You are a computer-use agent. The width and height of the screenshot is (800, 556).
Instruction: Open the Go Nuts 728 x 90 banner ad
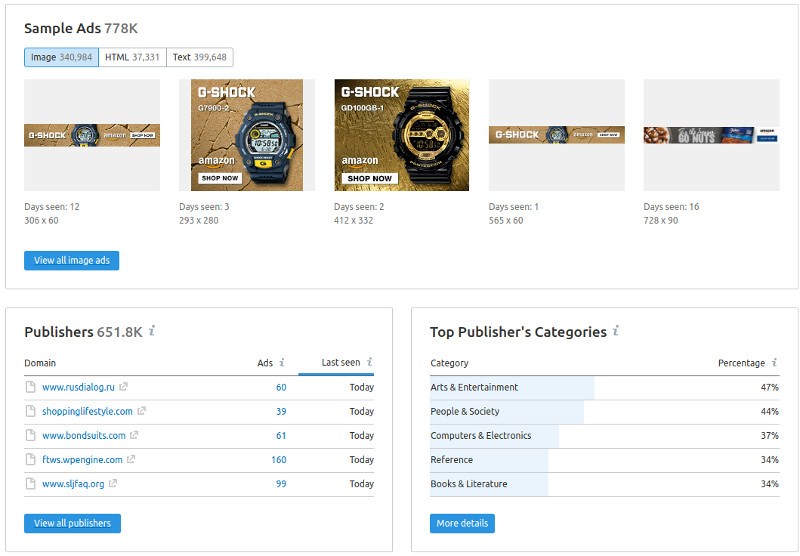point(711,135)
